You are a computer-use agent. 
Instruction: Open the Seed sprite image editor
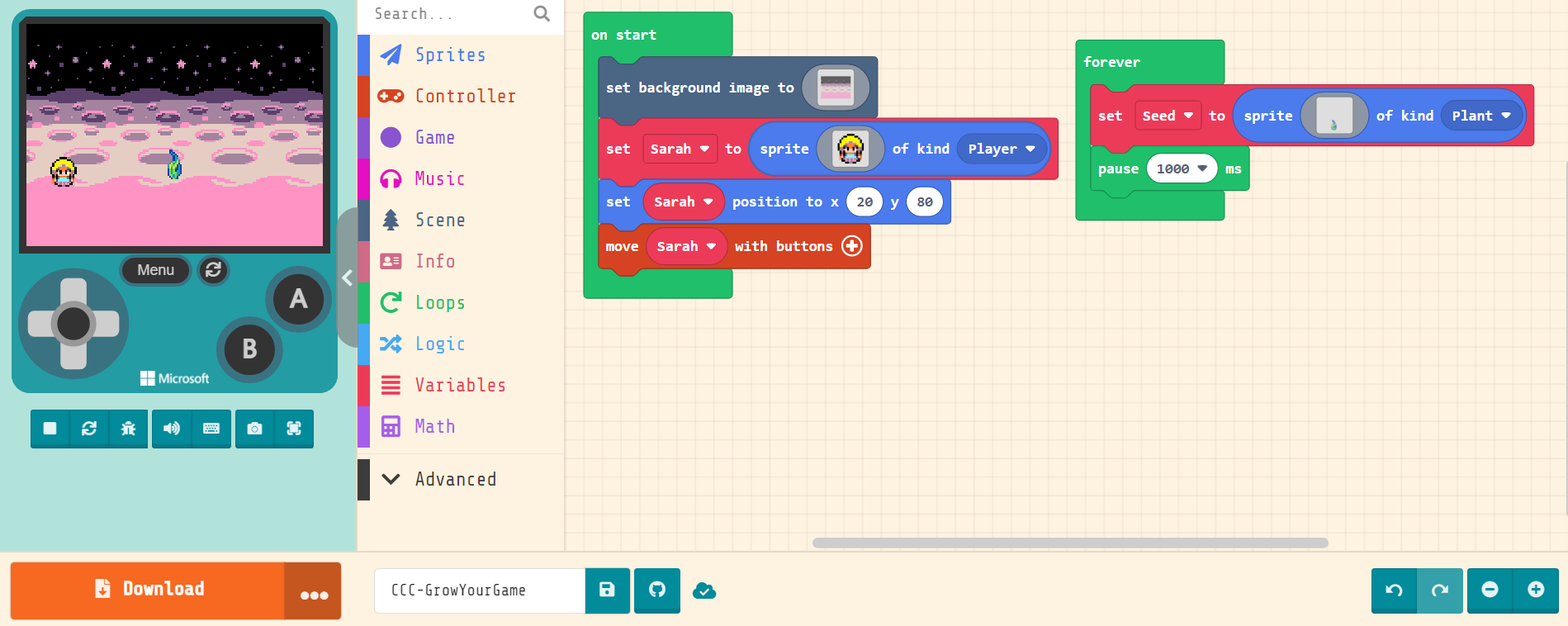click(x=1334, y=116)
